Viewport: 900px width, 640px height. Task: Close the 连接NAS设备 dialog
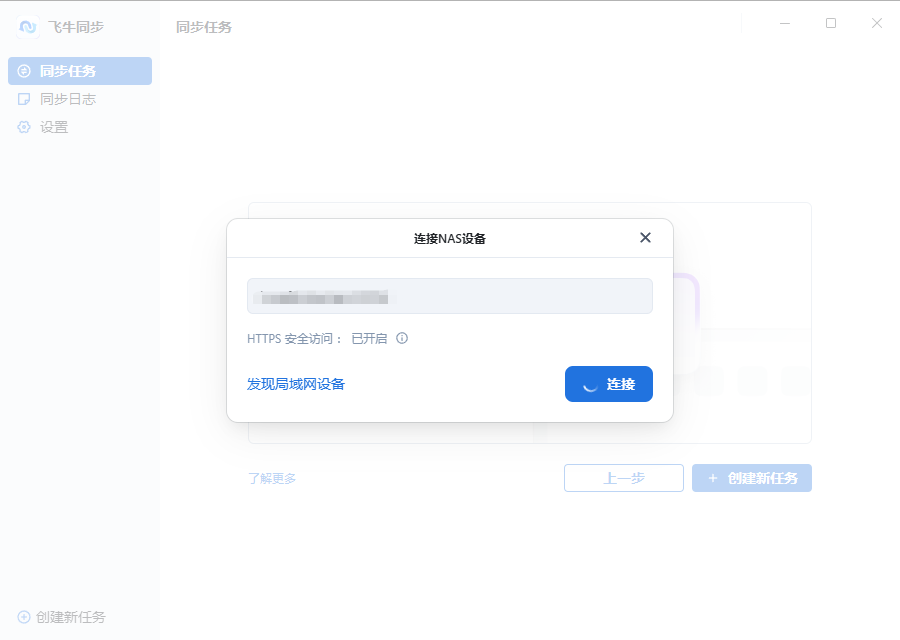click(645, 238)
